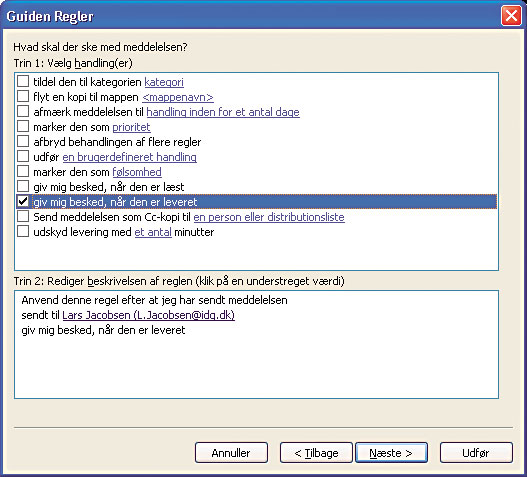Check 'Send meddelelsen som Cc-kopi til' box
The width and height of the screenshot is (527, 477).
tap(23, 216)
